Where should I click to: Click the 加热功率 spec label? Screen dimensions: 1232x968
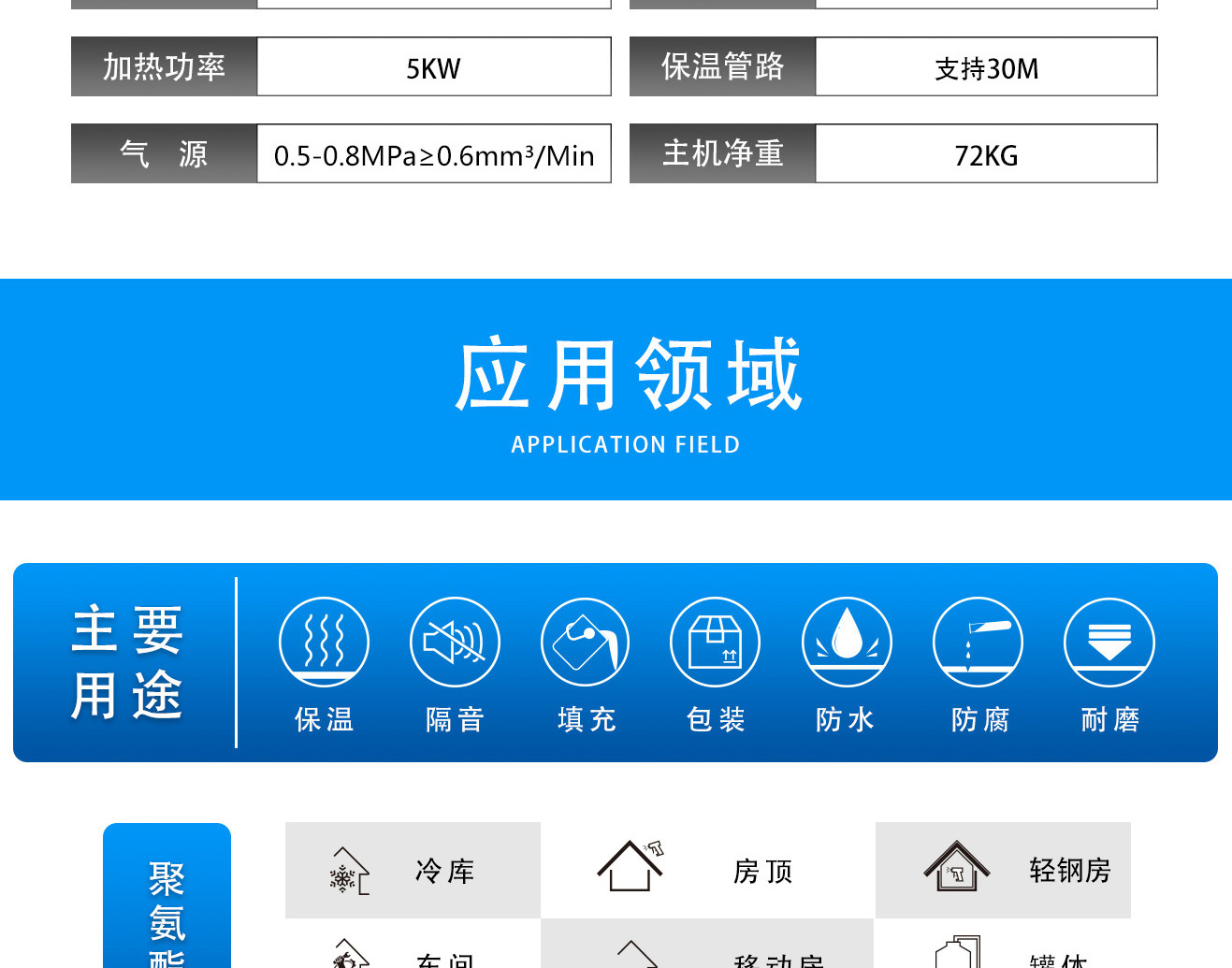click(164, 67)
